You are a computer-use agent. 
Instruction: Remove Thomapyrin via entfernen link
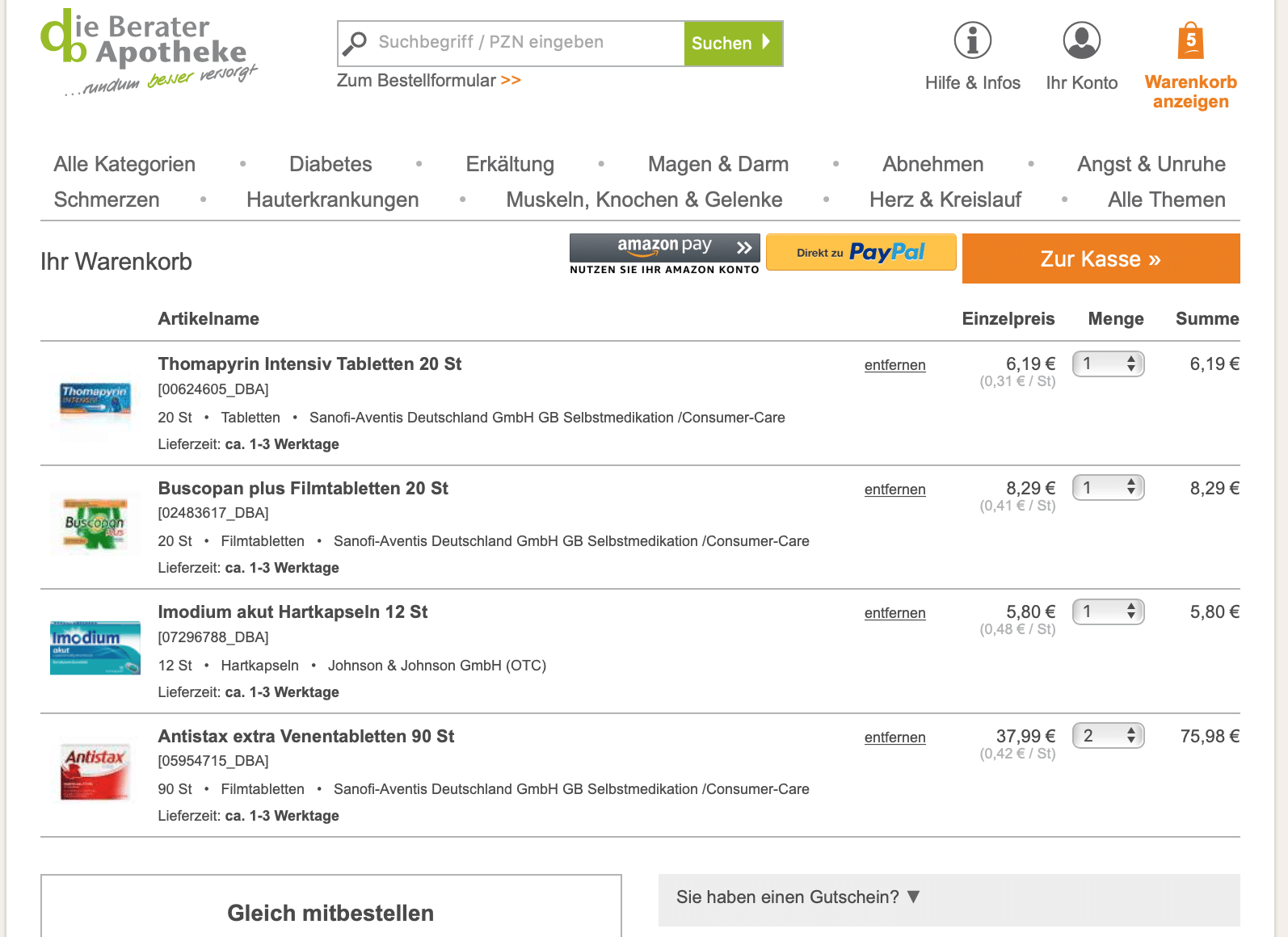click(x=895, y=365)
